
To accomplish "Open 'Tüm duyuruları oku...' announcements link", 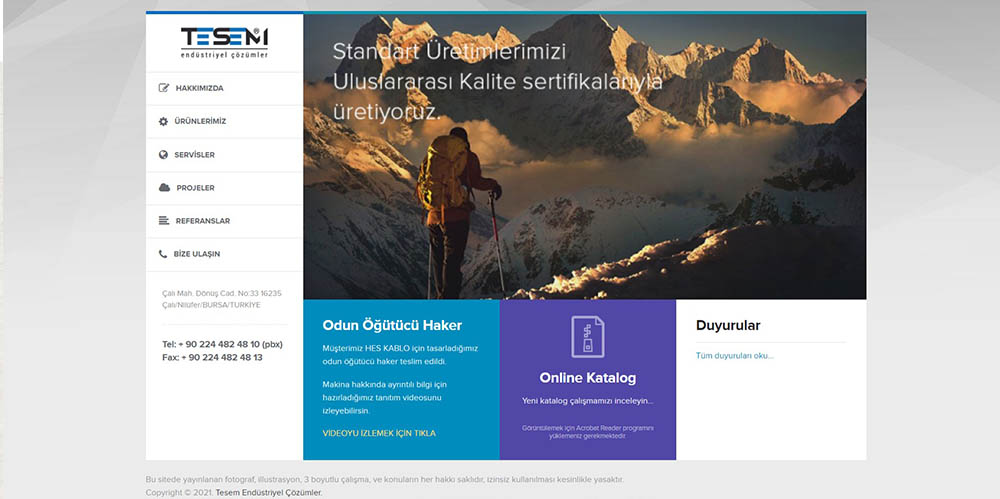I will click(x=734, y=355).
